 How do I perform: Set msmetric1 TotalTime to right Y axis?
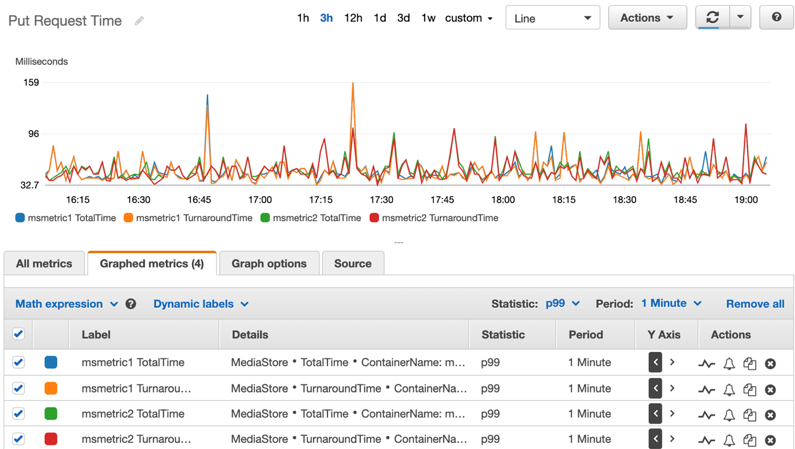pos(672,362)
